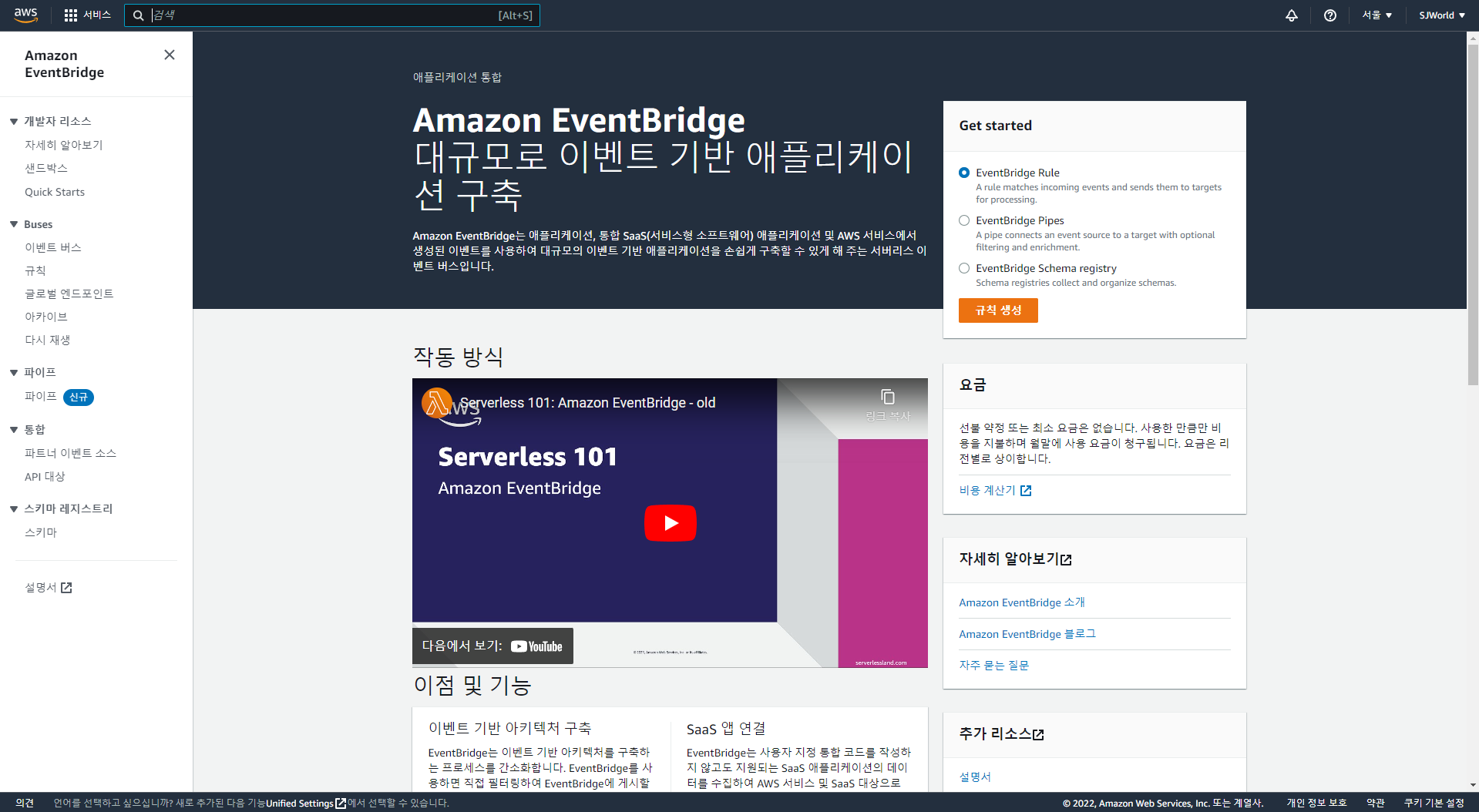This screenshot has height=812, width=1479.
Task: Click the AWS logo home icon
Action: 25,15
